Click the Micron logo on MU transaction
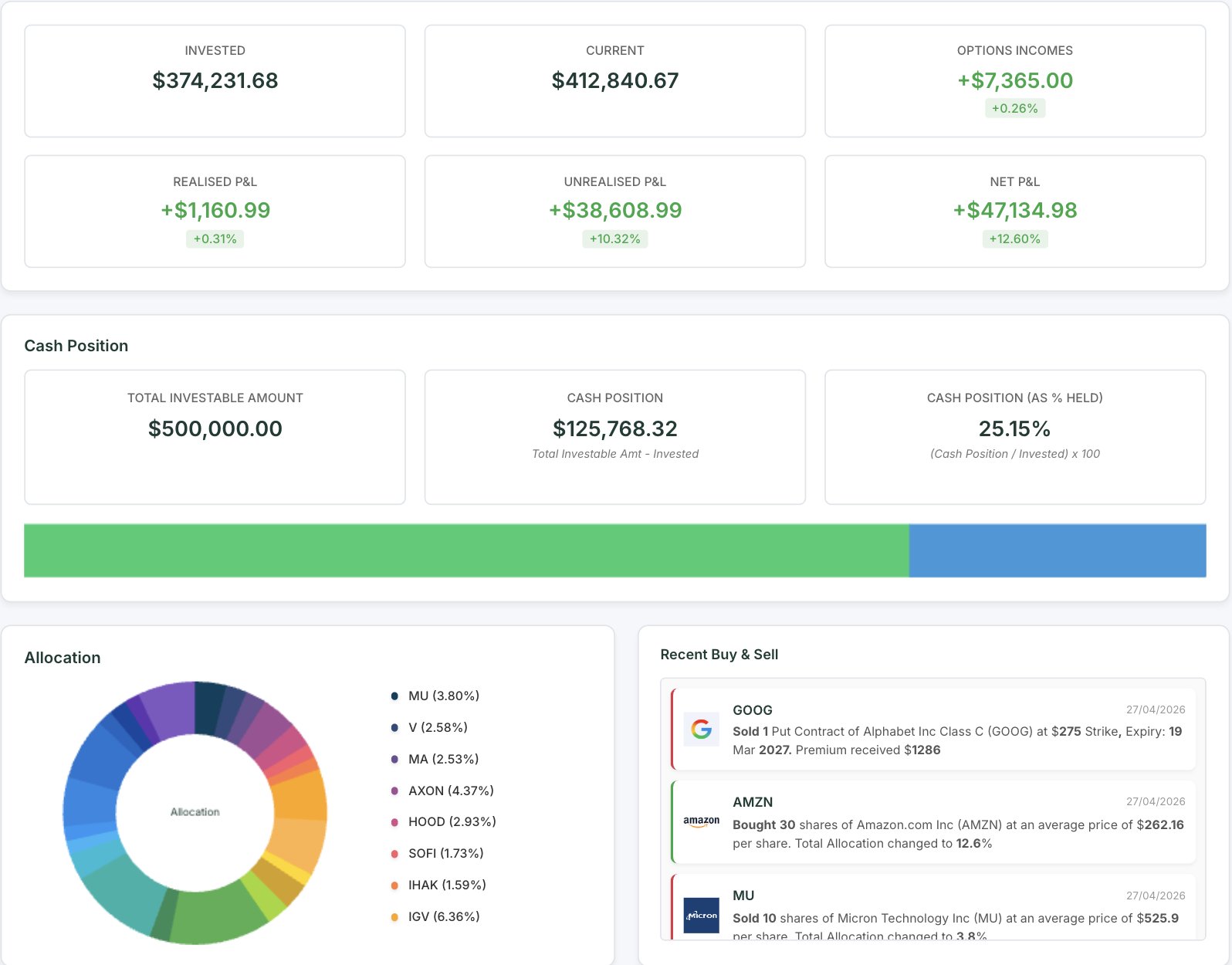Image resolution: width=1232 pixels, height=965 pixels. 701,915
